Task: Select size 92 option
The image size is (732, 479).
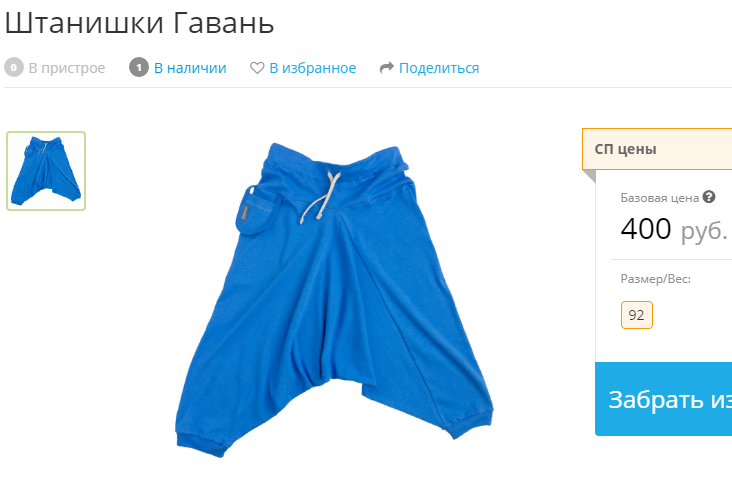Action: [637, 315]
